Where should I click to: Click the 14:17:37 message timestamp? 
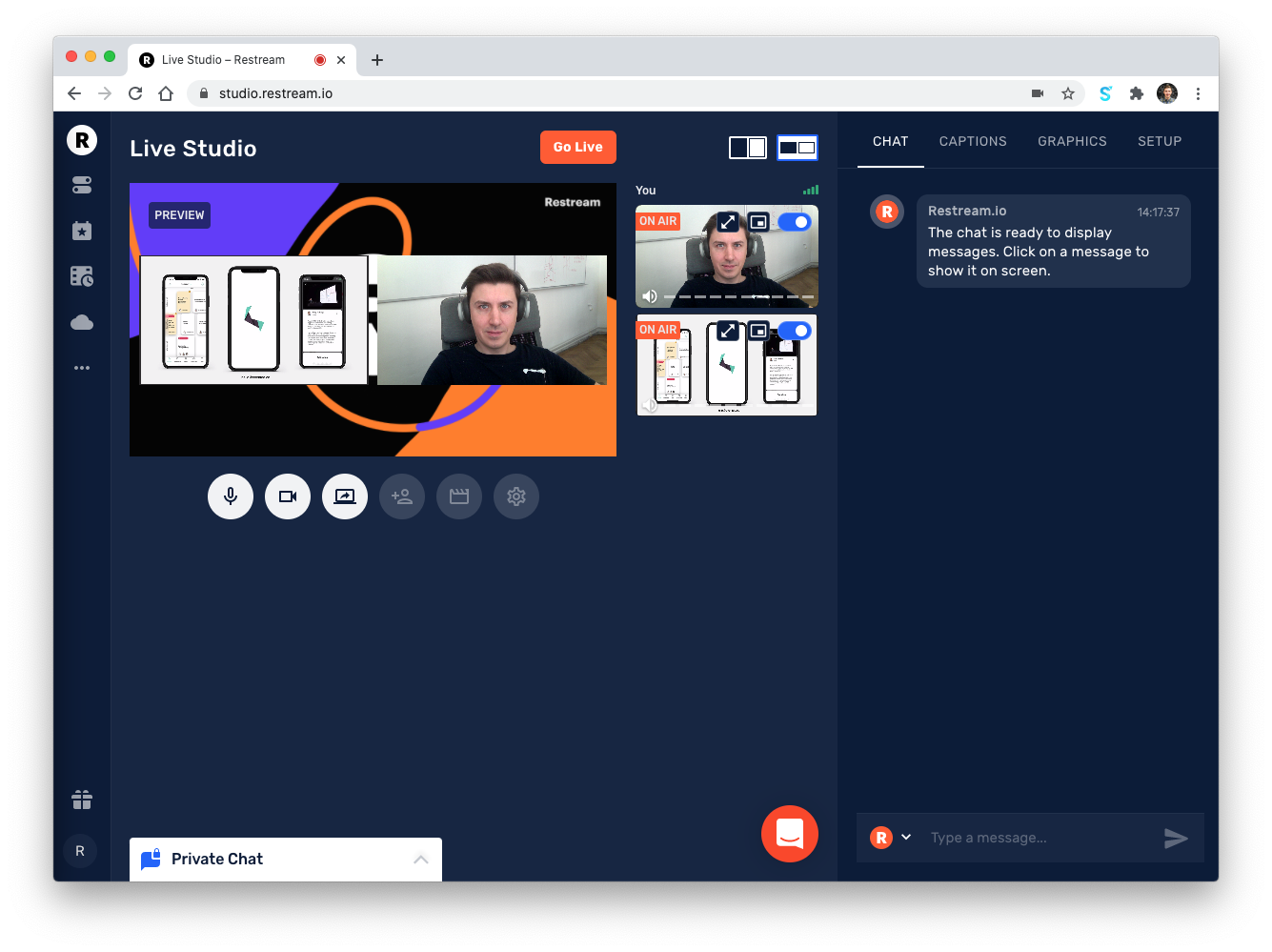click(1159, 213)
